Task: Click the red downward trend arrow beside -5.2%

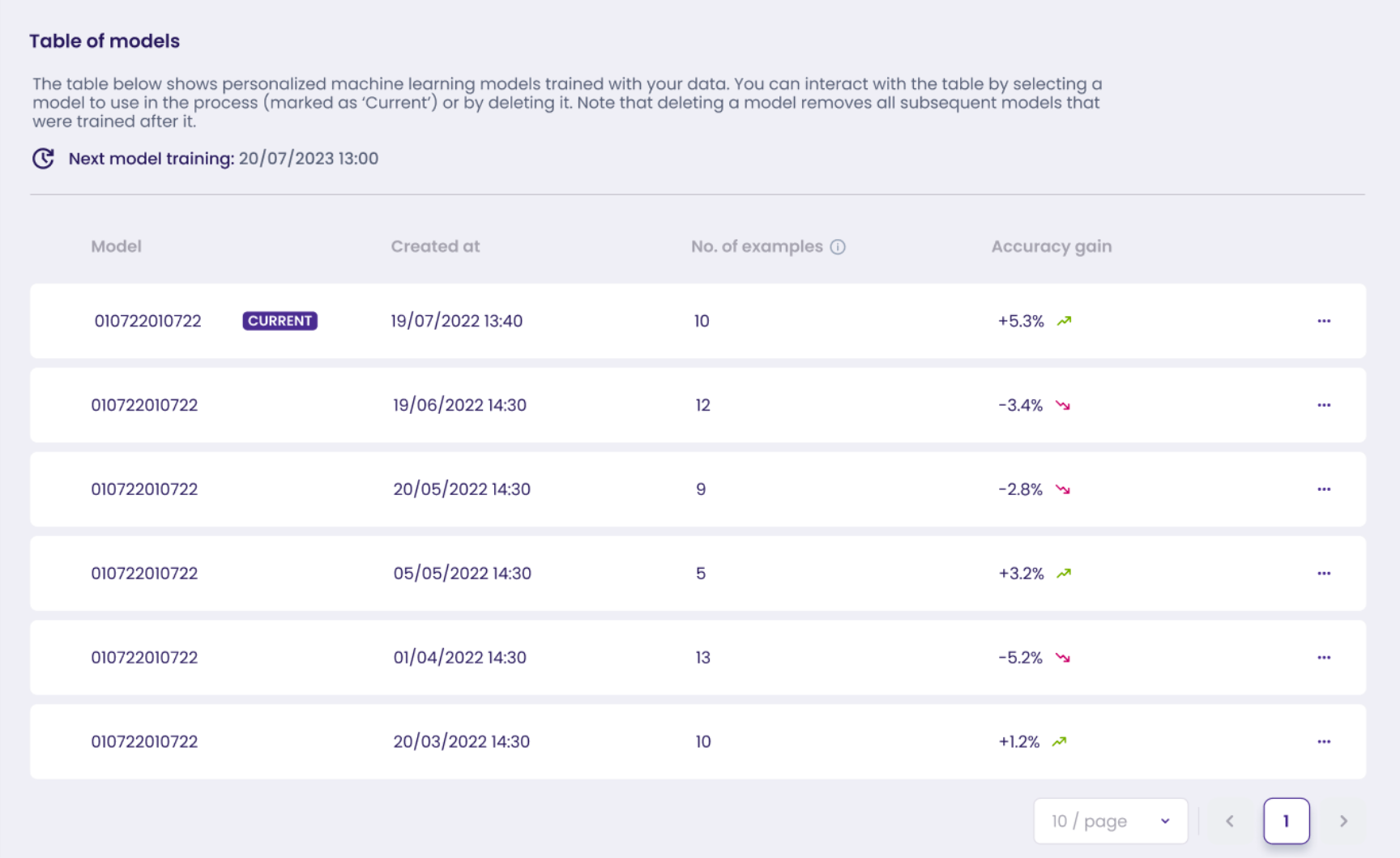Action: coord(1063,658)
